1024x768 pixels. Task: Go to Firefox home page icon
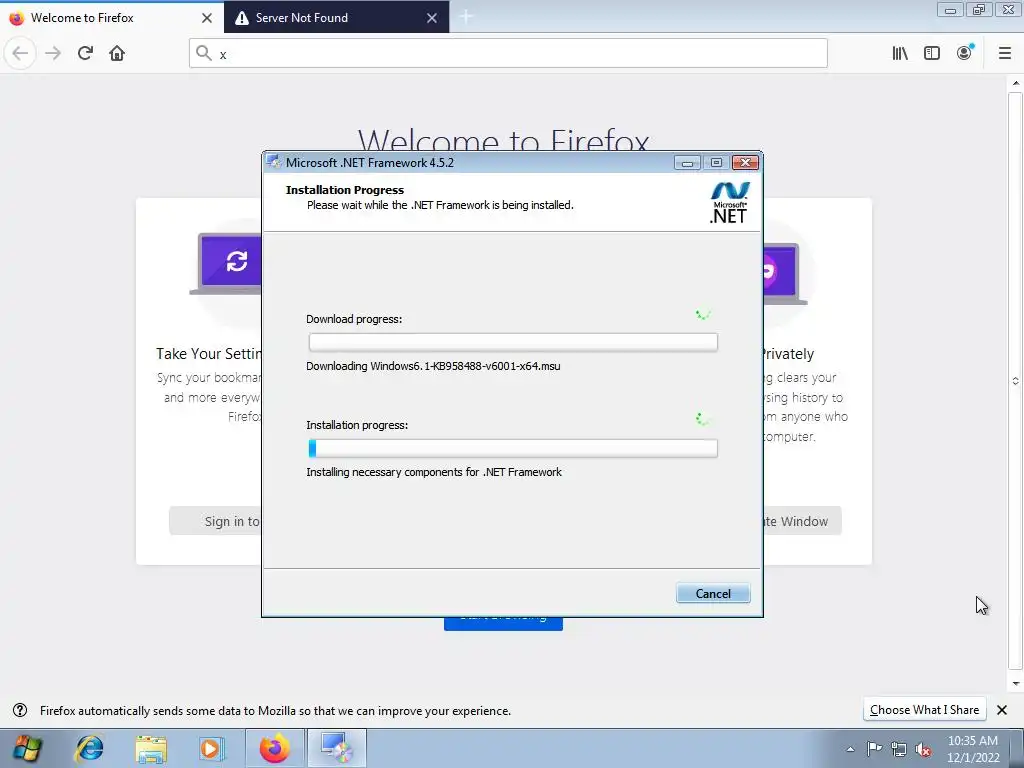point(117,53)
